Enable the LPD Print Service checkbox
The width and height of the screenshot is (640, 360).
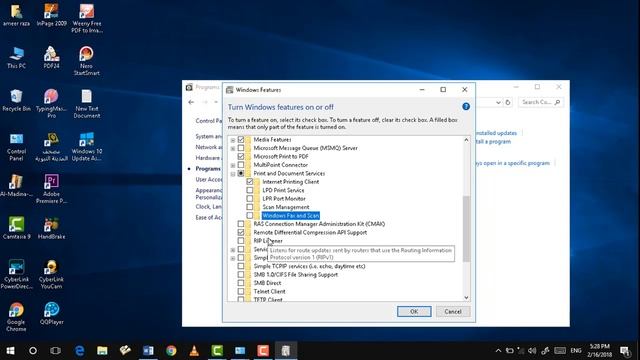[x=250, y=190]
